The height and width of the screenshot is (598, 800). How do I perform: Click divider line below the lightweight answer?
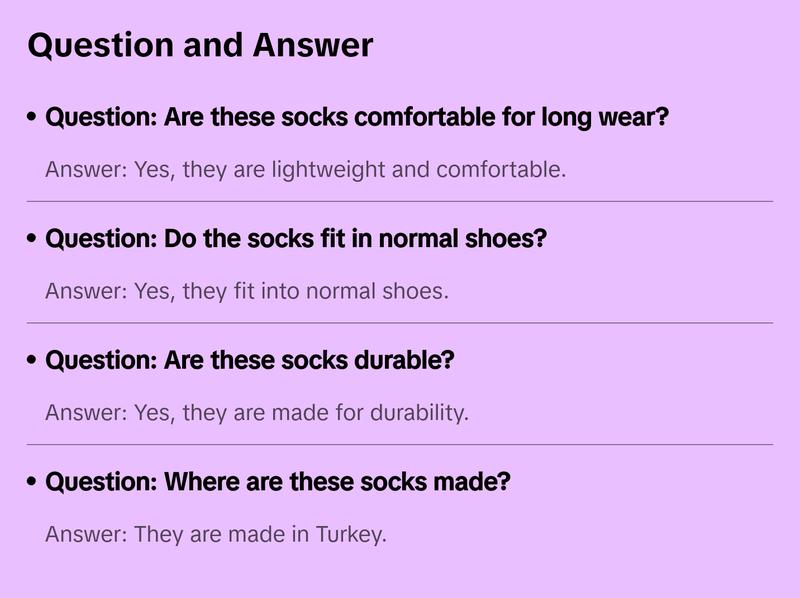pyautogui.click(x=400, y=201)
